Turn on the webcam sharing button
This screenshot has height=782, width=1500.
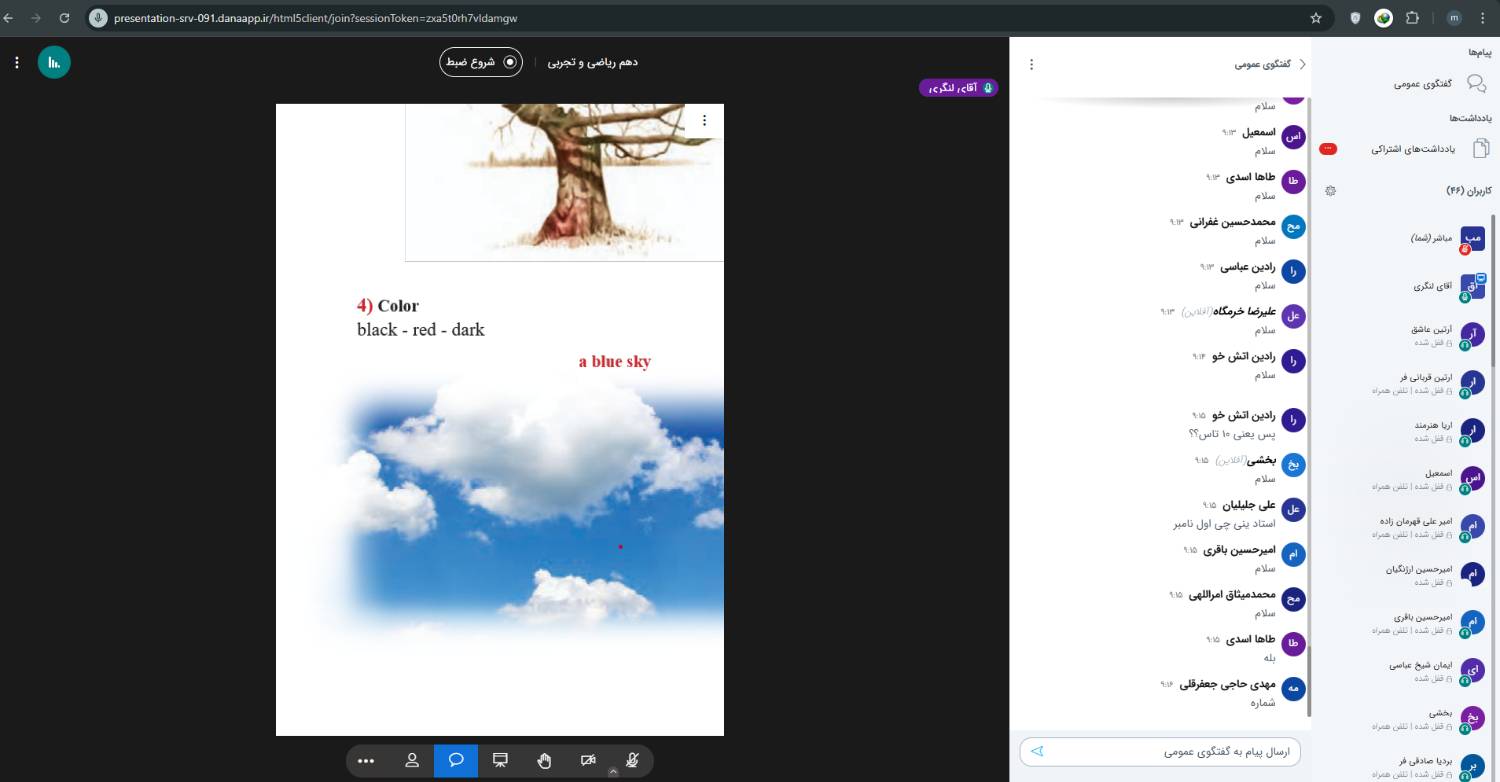(x=588, y=761)
